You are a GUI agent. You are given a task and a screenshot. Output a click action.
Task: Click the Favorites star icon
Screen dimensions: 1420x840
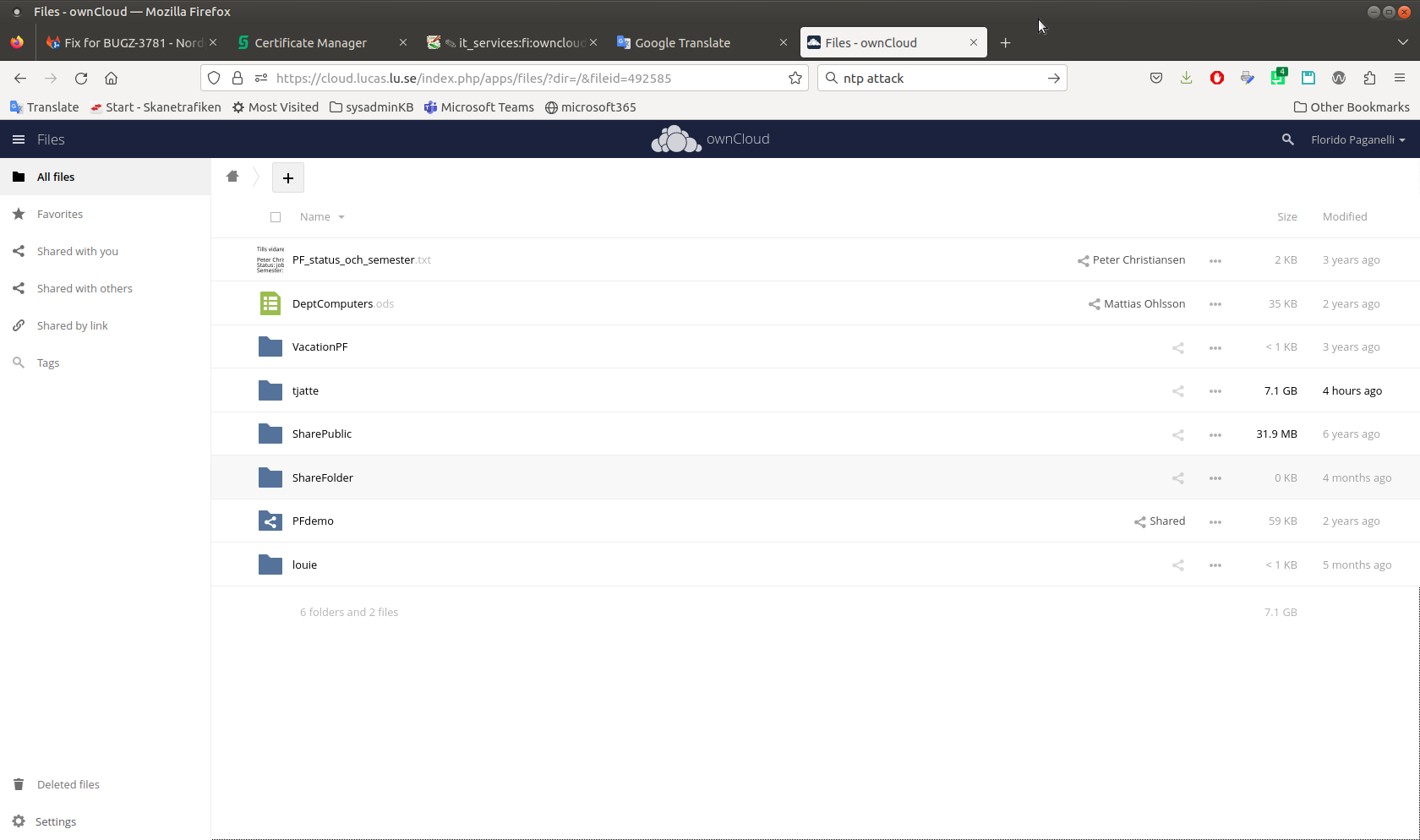click(19, 214)
